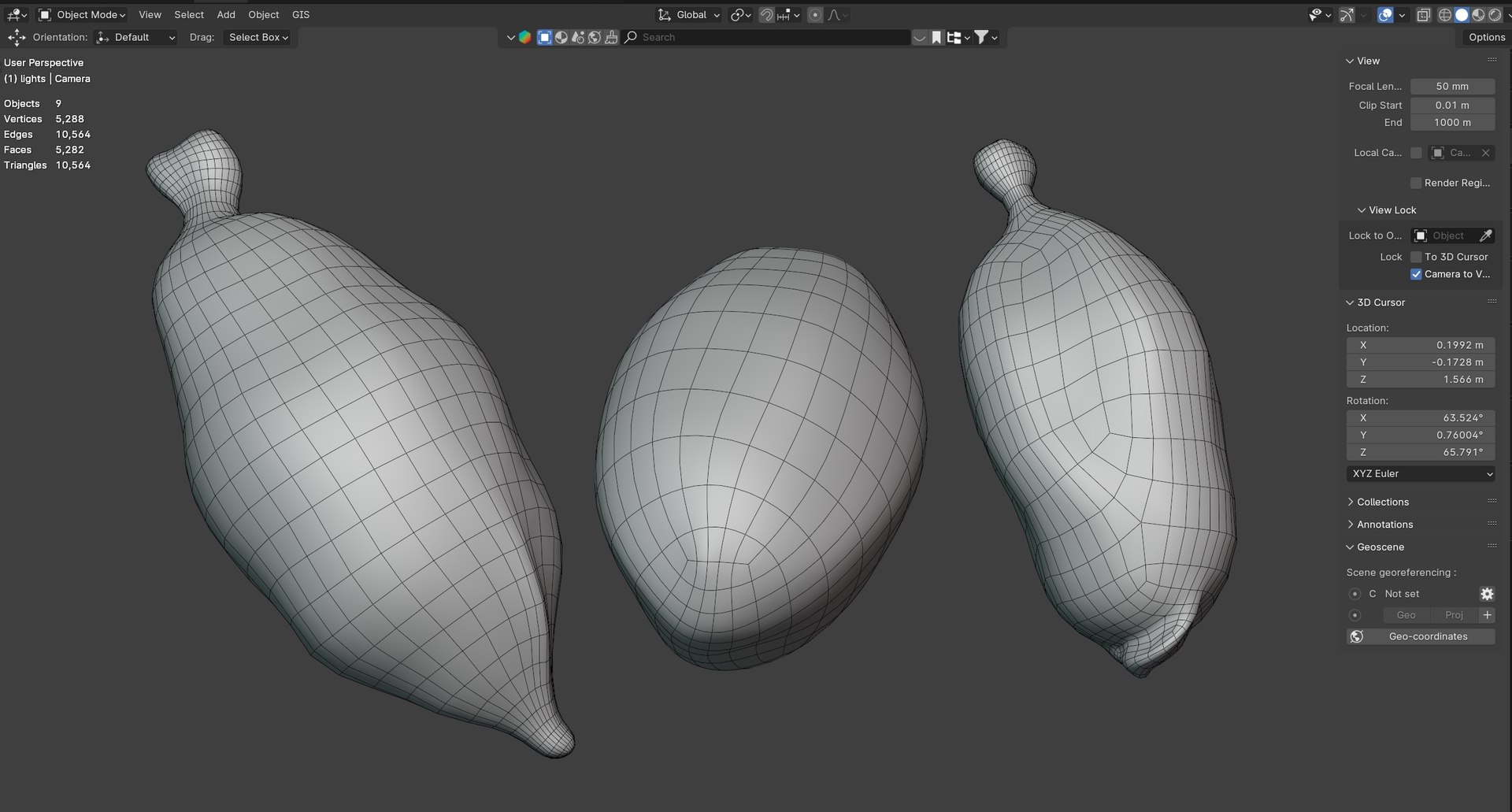Uncheck Camera to View lock
Screen dimensions: 1512x812
pos(1416,274)
